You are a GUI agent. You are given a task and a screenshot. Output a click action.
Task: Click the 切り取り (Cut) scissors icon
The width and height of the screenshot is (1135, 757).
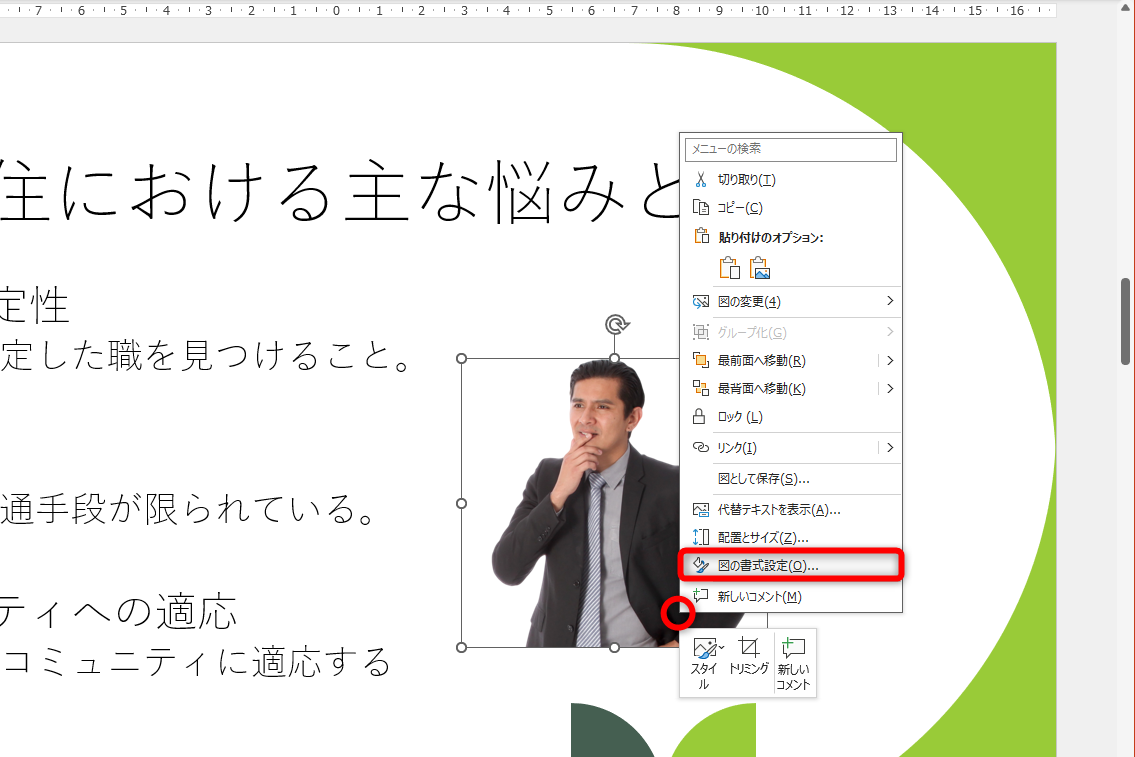click(700, 178)
